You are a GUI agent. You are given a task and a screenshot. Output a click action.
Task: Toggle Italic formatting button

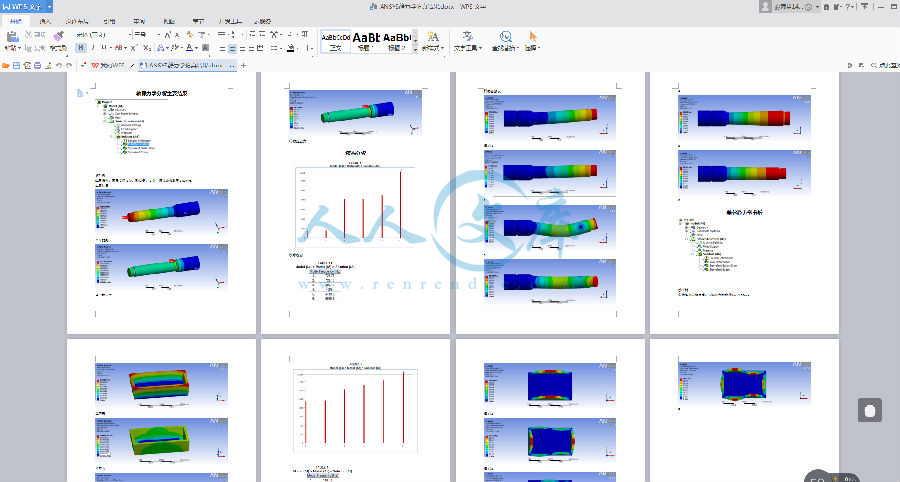(92, 47)
